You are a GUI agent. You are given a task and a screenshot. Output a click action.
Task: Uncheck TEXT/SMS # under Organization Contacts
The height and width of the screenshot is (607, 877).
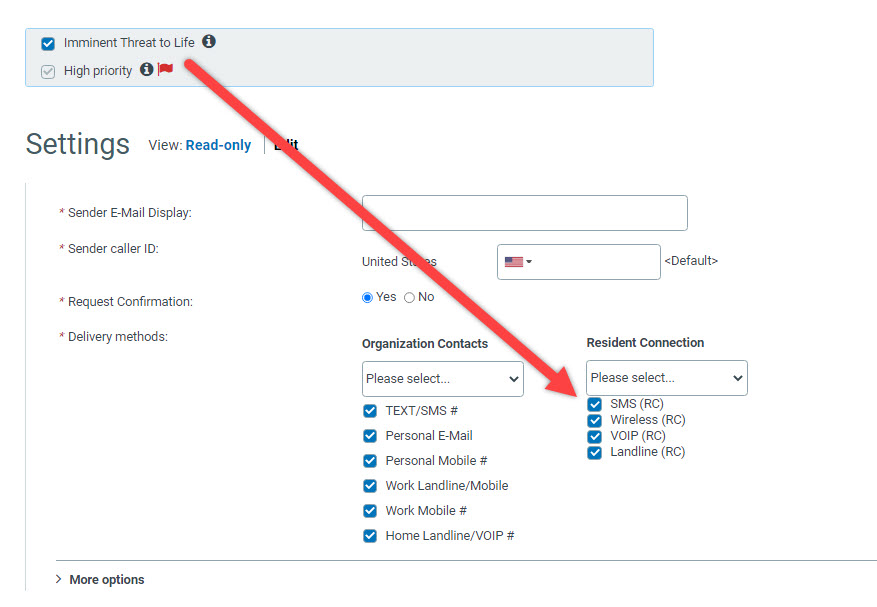[370, 410]
